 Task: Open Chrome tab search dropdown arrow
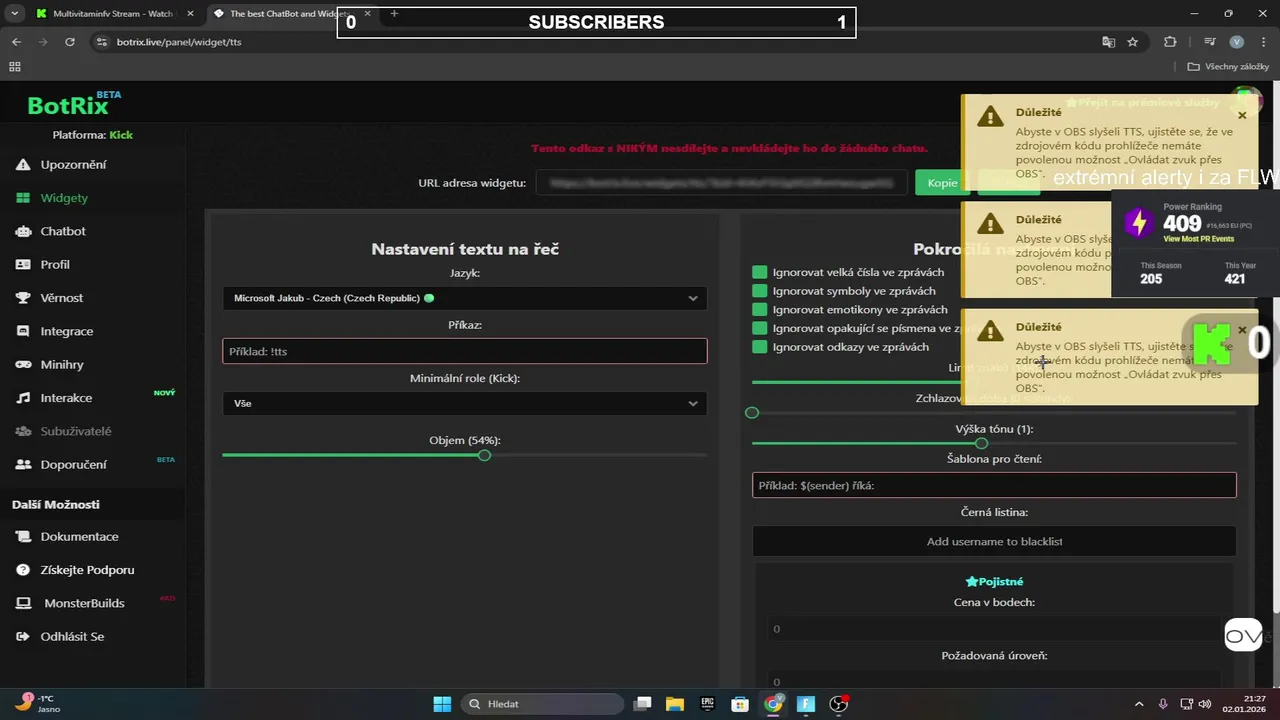[15, 14]
